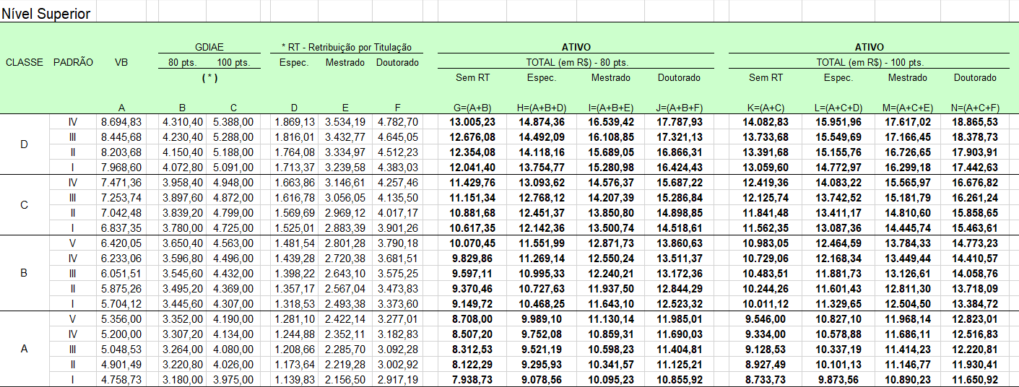Click total cell 13.005,23
The width and height of the screenshot is (1019, 387).
tap(472, 121)
